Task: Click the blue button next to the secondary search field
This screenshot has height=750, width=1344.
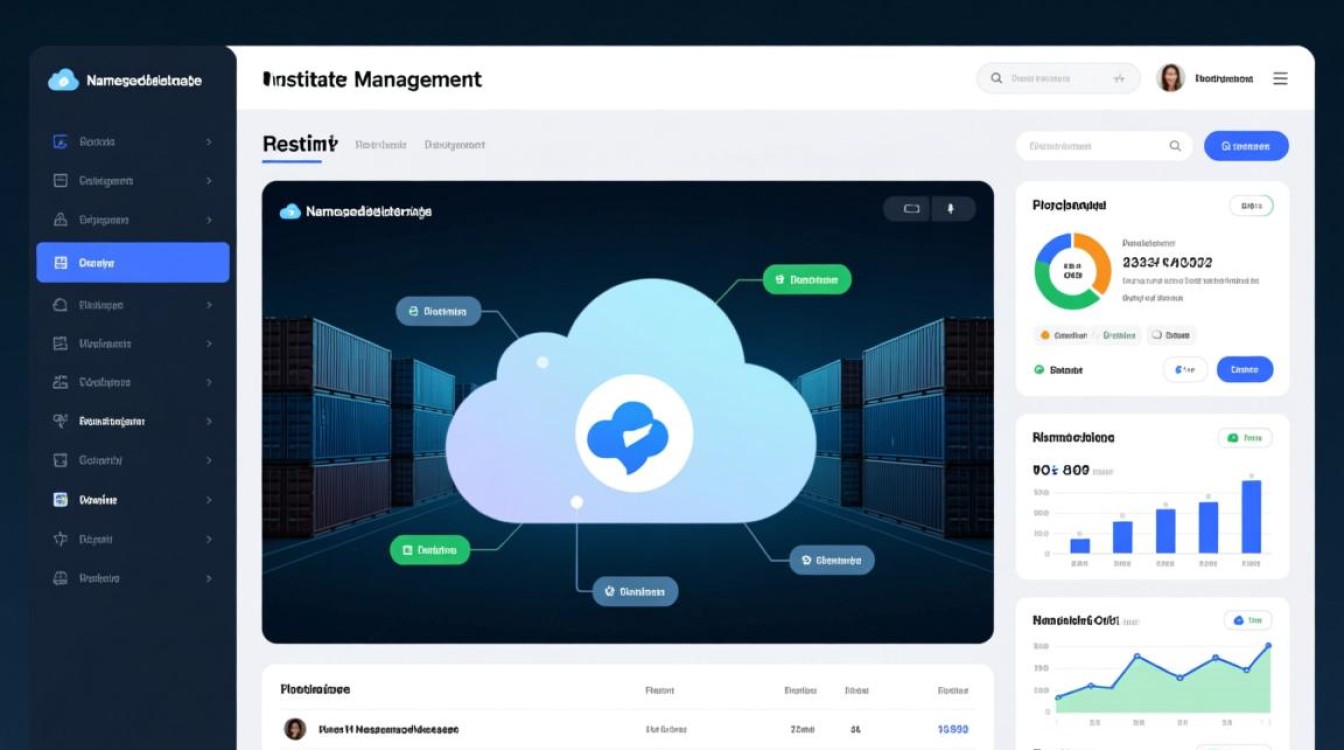Action: coord(1245,146)
